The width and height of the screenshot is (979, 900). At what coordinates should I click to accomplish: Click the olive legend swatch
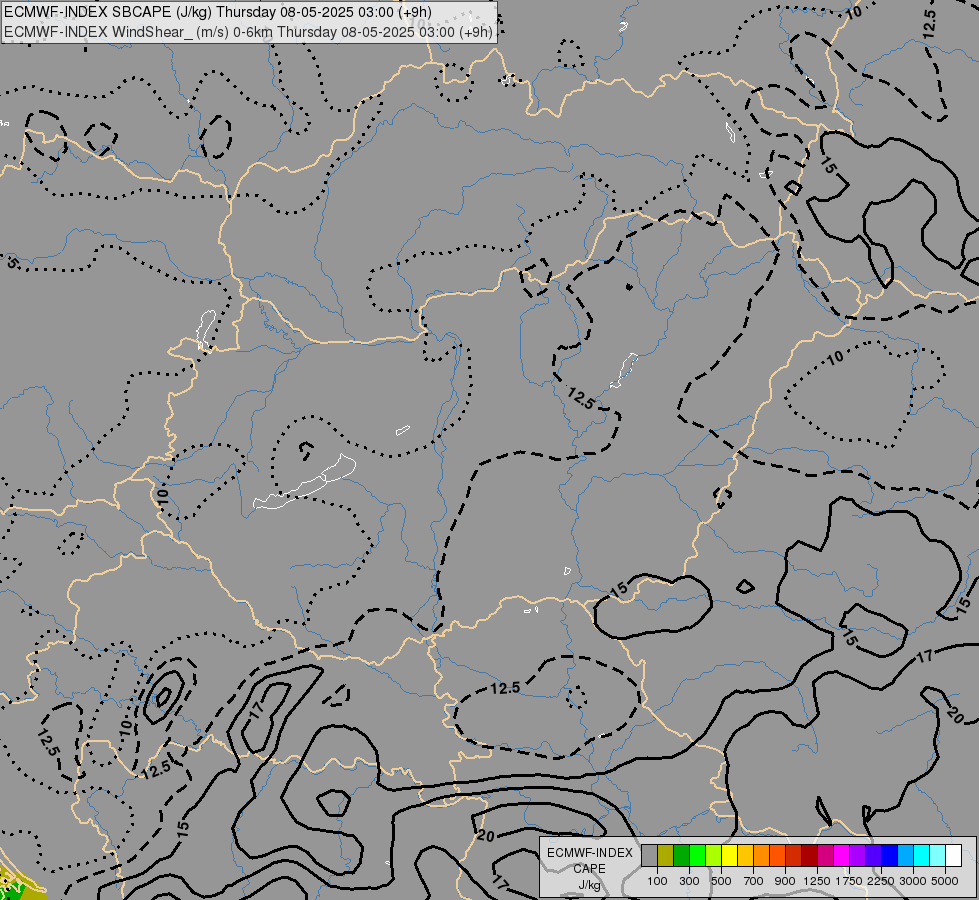(666, 856)
